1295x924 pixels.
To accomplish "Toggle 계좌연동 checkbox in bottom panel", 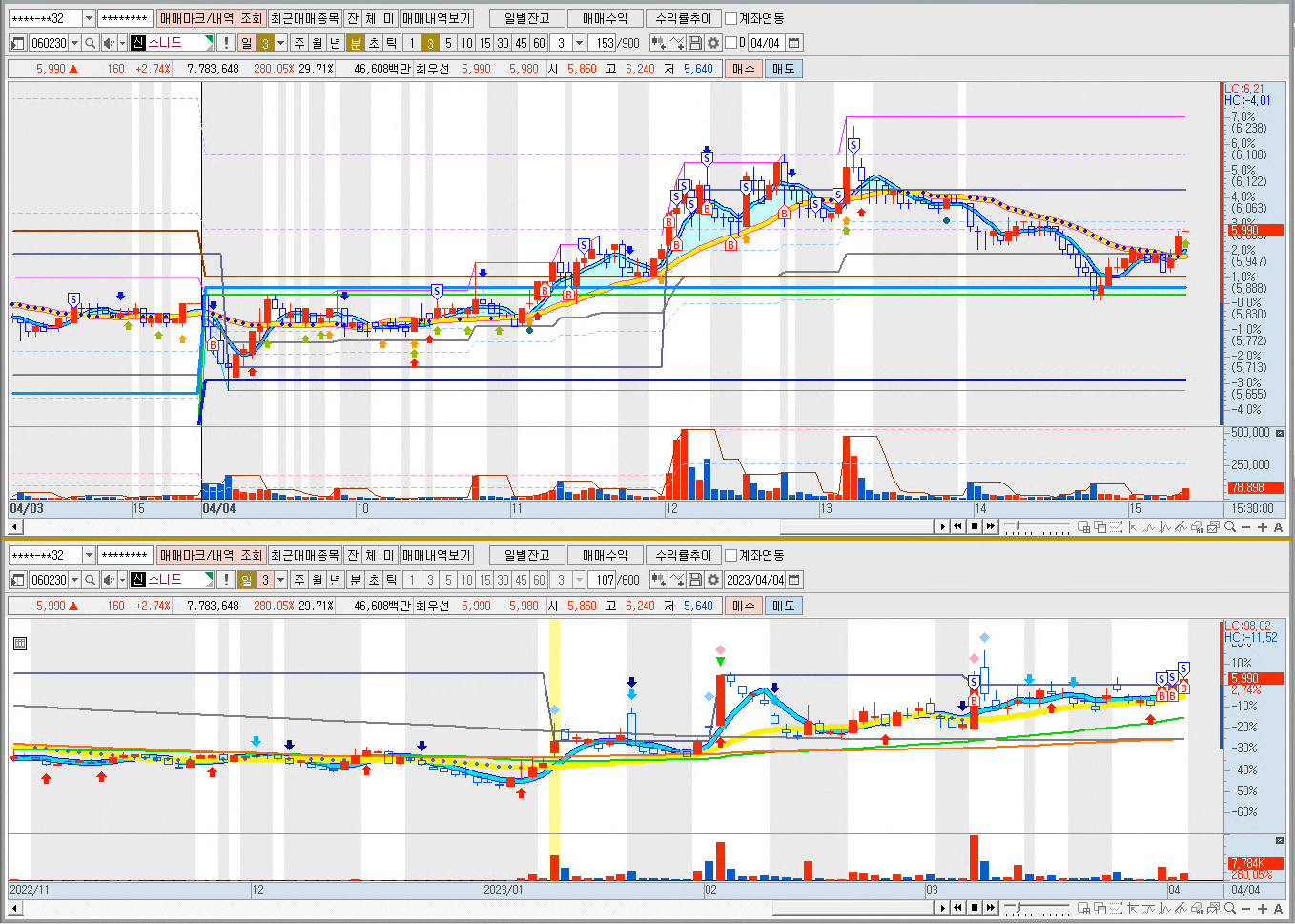I will pyautogui.click(x=730, y=555).
